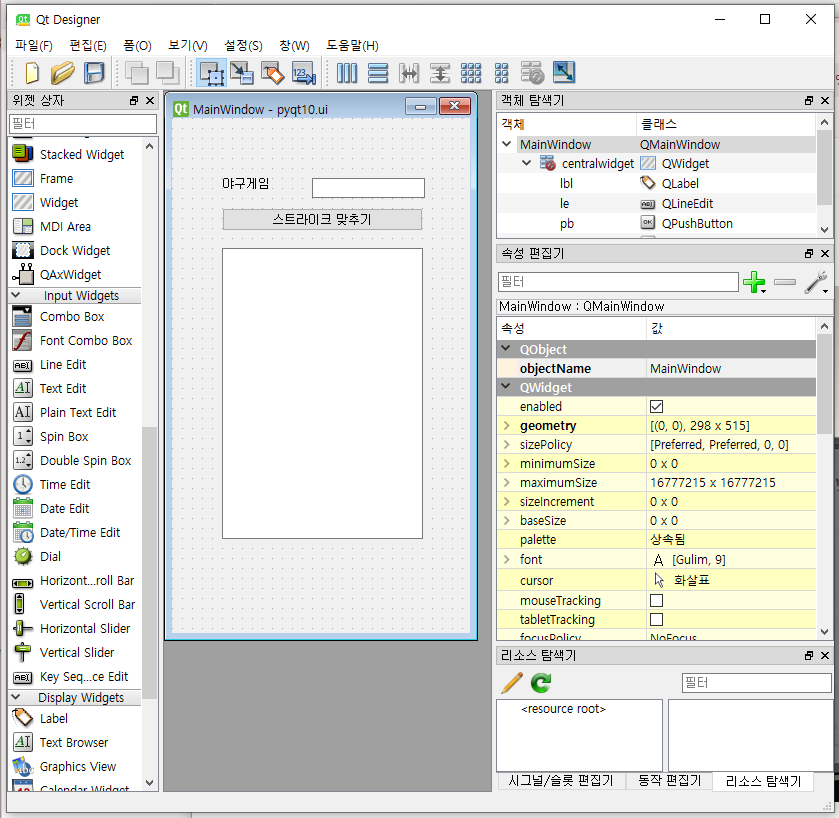The image size is (839, 818).
Task: Collapse centralwidget node in object inspector
Action: (x=527, y=163)
